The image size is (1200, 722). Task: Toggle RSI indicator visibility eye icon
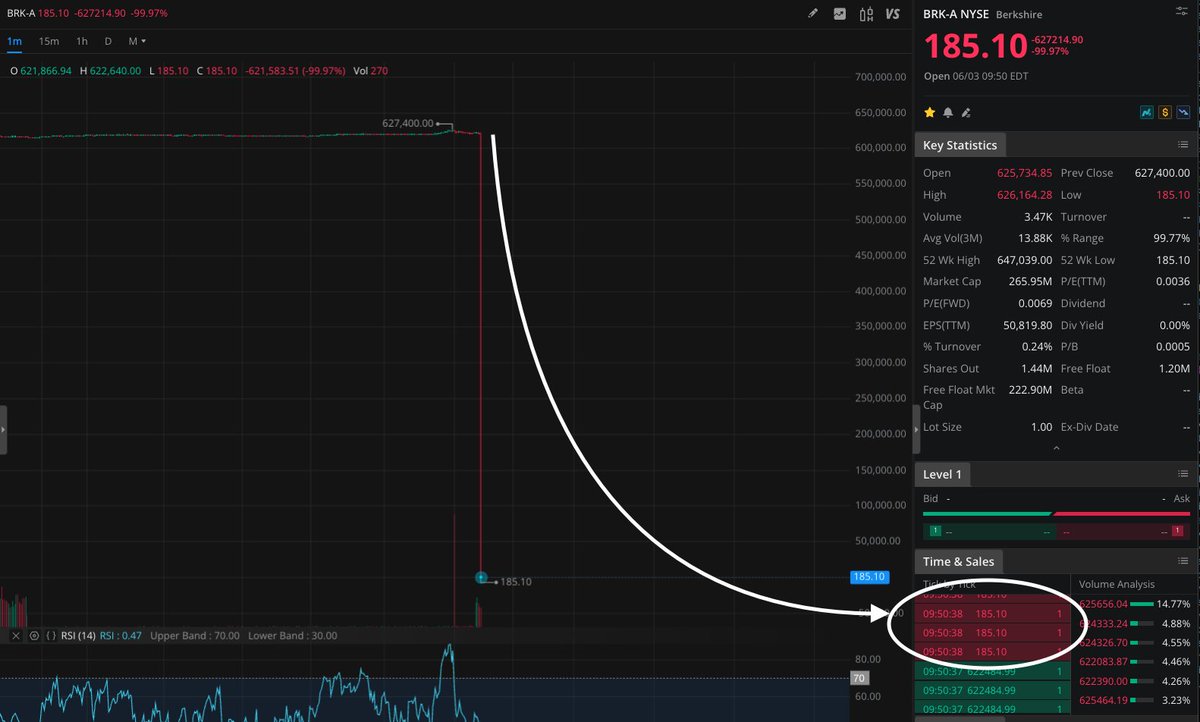coord(34,636)
